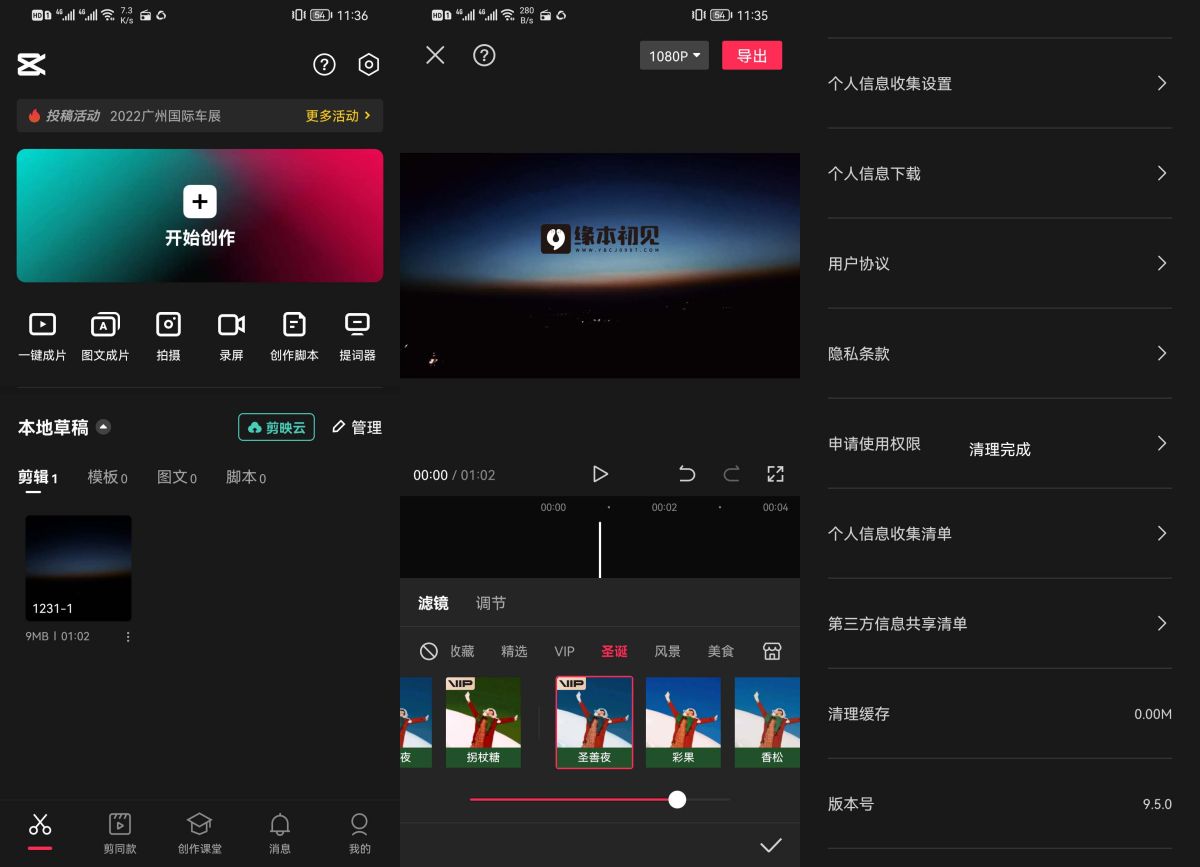The width and height of the screenshot is (1200, 867).
Task: Remove filter with the no-filter icon
Action: 429,651
